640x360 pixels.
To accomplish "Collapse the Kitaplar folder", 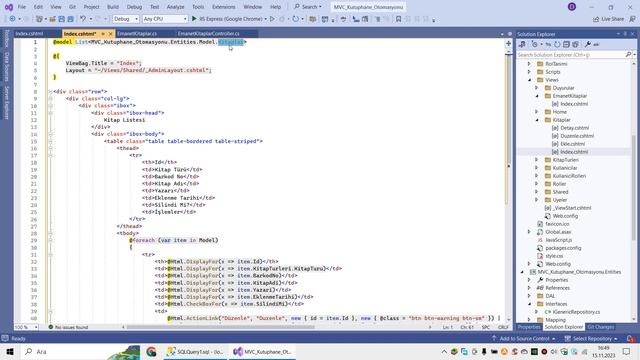I will (x=537, y=120).
